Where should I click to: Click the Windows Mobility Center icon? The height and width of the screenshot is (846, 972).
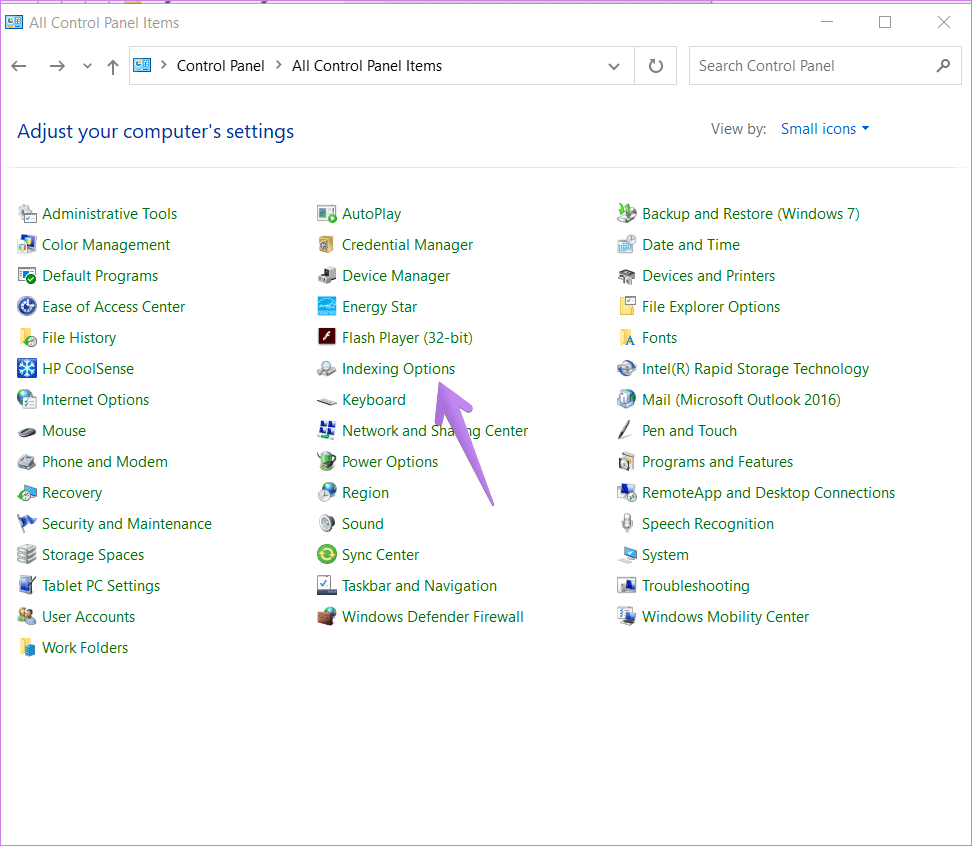pyautogui.click(x=627, y=617)
